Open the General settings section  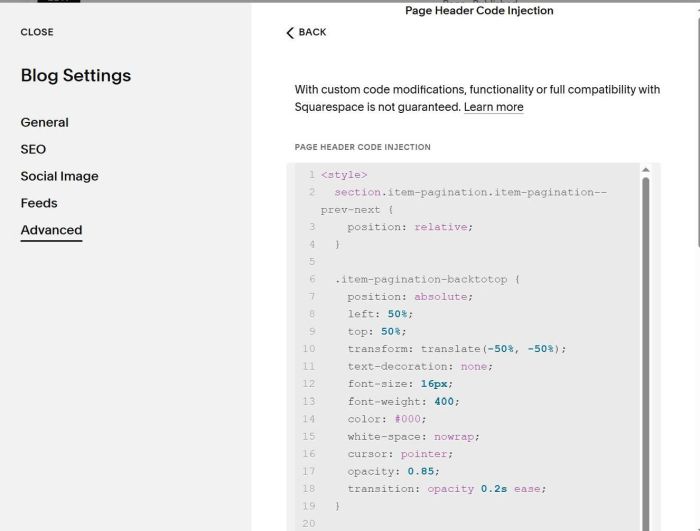(x=45, y=122)
